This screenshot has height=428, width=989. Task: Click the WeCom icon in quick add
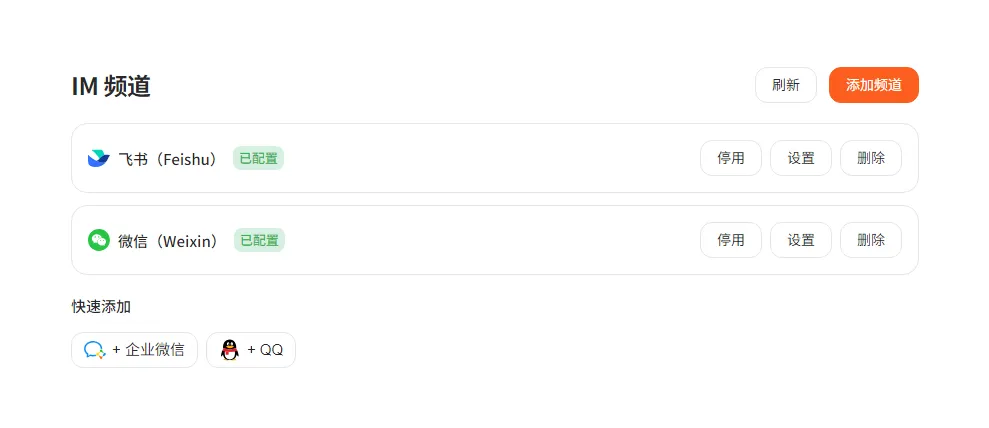click(x=95, y=350)
